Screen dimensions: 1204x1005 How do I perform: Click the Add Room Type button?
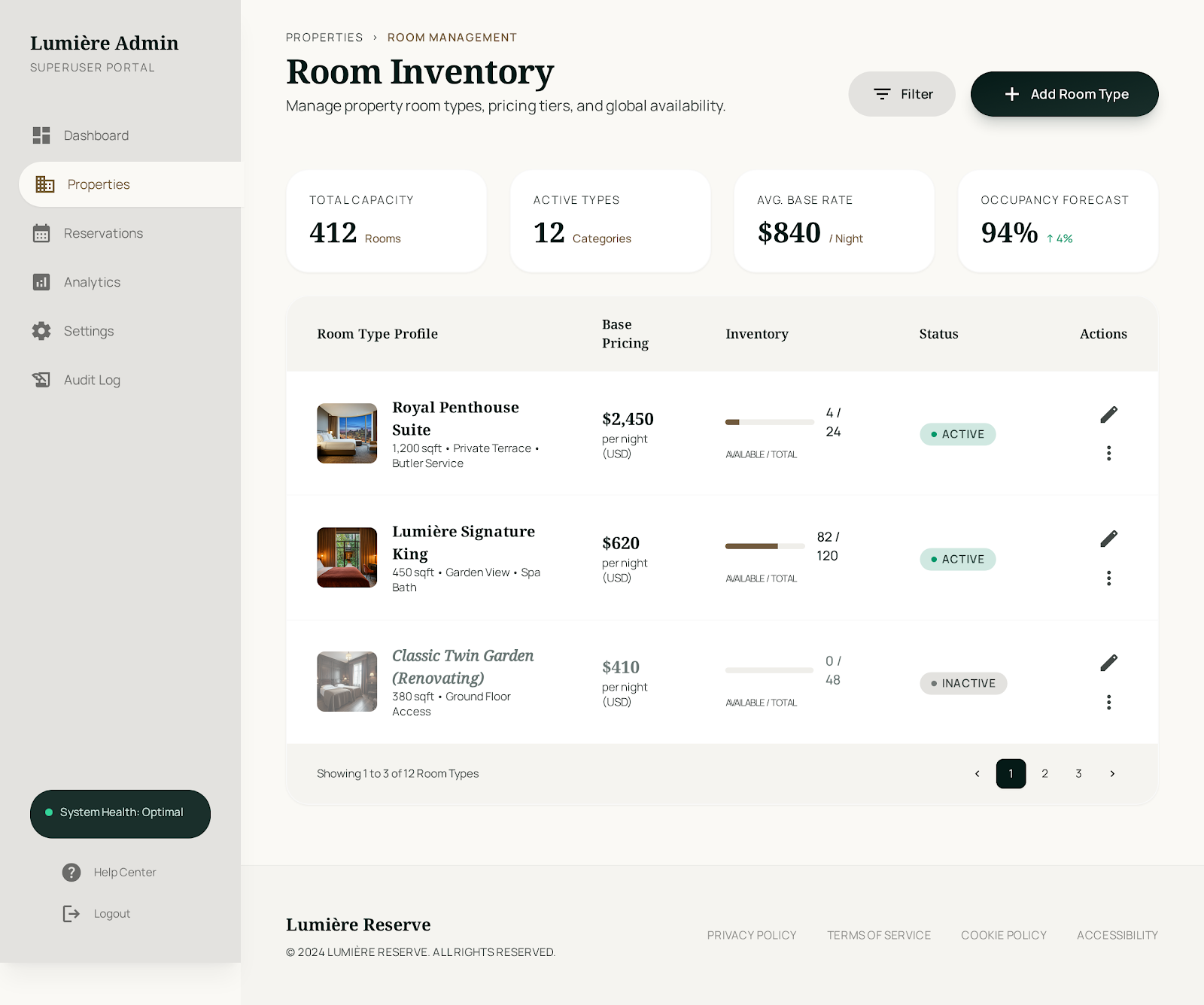(1064, 94)
